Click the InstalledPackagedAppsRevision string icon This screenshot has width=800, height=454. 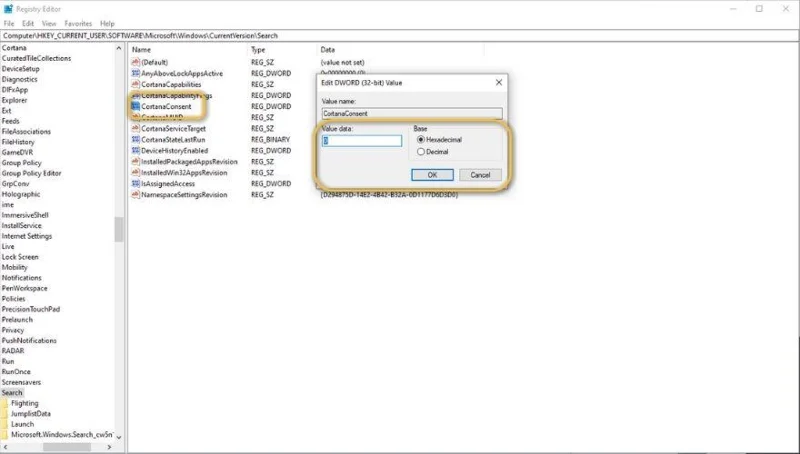pos(135,161)
